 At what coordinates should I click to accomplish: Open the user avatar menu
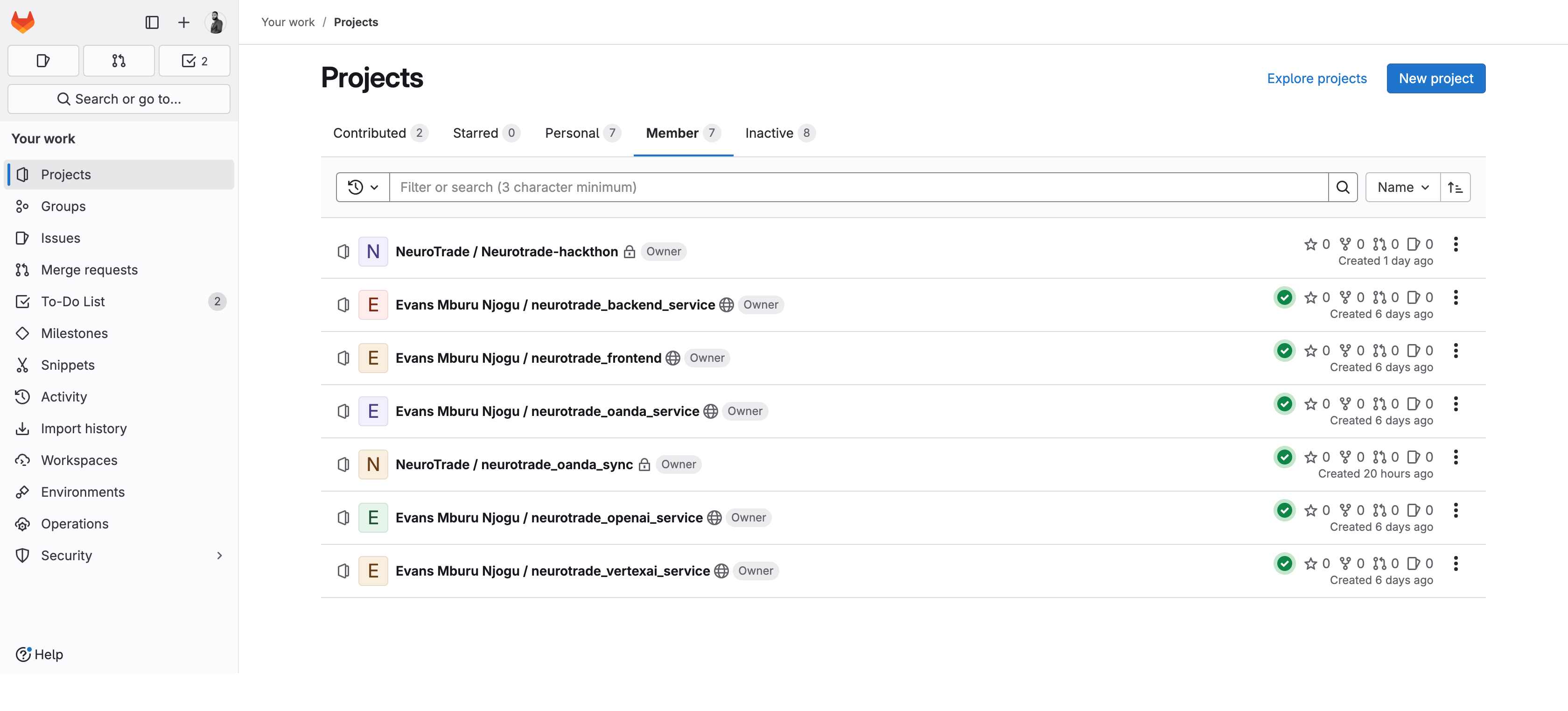(x=216, y=22)
